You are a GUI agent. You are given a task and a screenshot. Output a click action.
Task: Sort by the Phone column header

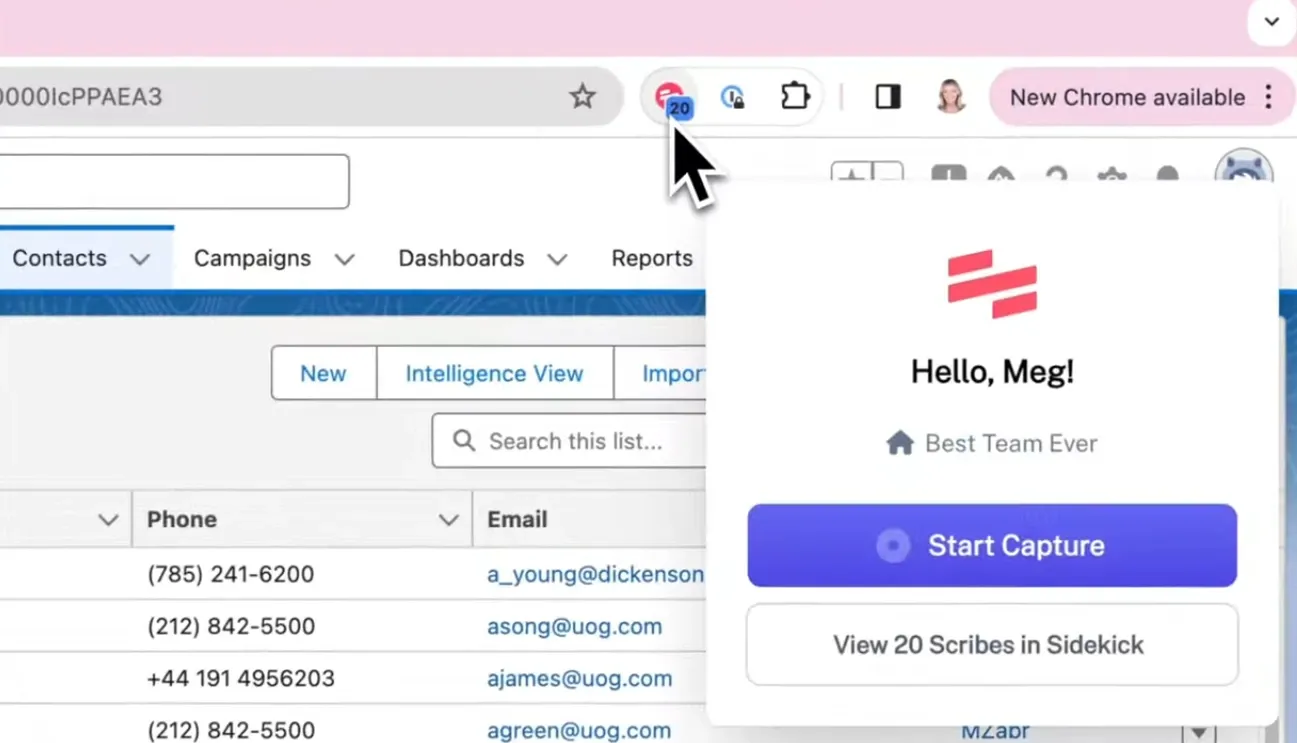182,519
